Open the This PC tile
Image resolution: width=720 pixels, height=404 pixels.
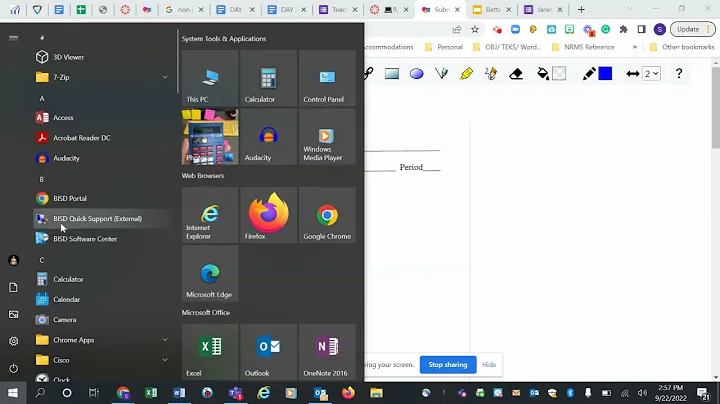(210, 78)
